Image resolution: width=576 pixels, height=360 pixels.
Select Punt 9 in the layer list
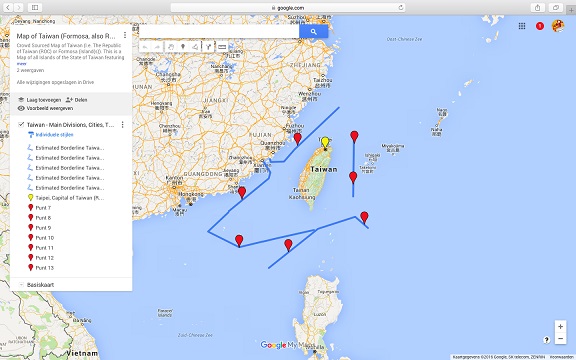point(39,228)
